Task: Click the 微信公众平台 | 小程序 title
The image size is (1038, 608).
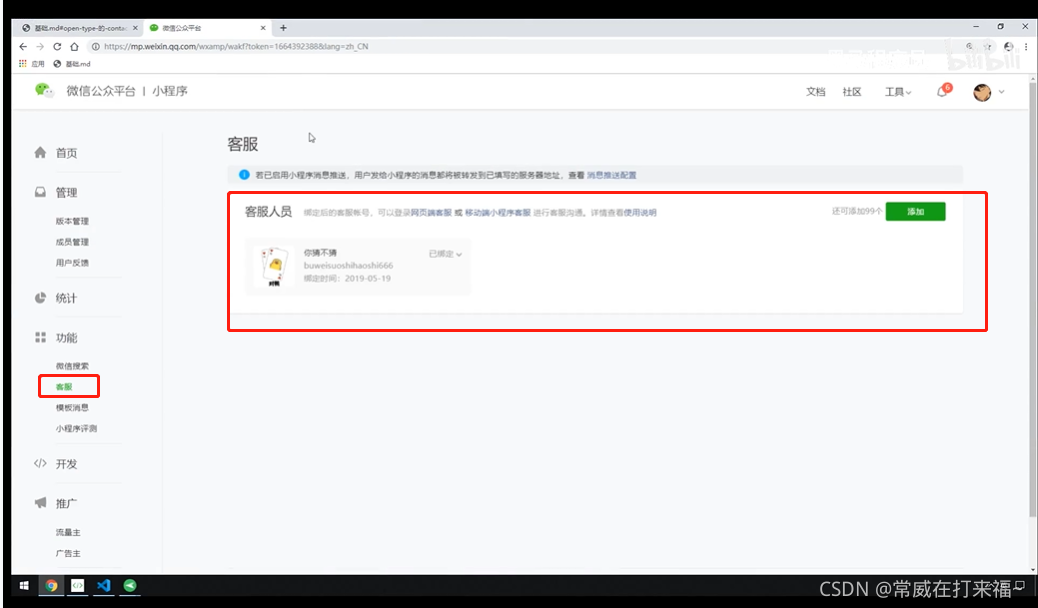Action: coord(127,91)
